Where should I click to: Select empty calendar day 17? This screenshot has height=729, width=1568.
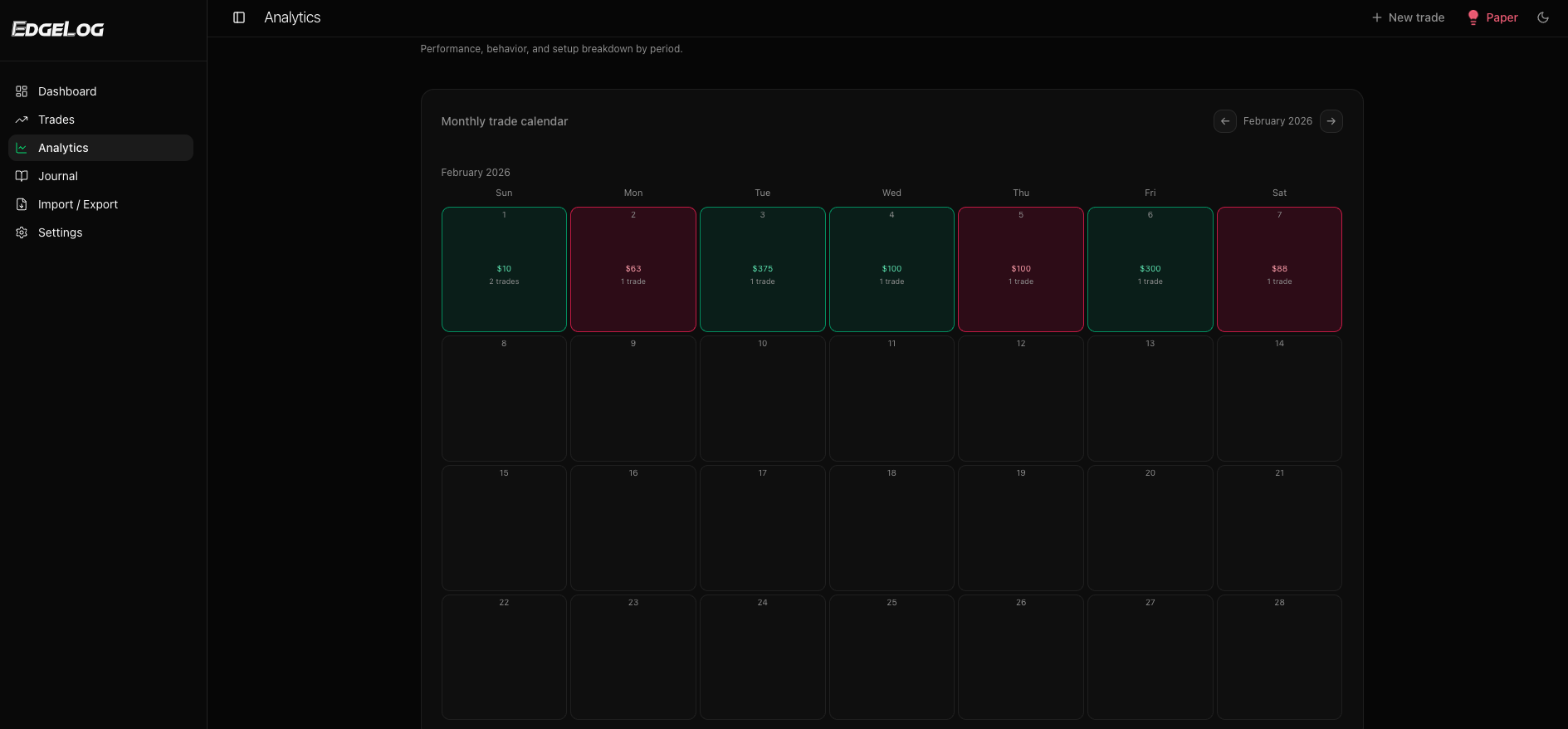[763, 528]
